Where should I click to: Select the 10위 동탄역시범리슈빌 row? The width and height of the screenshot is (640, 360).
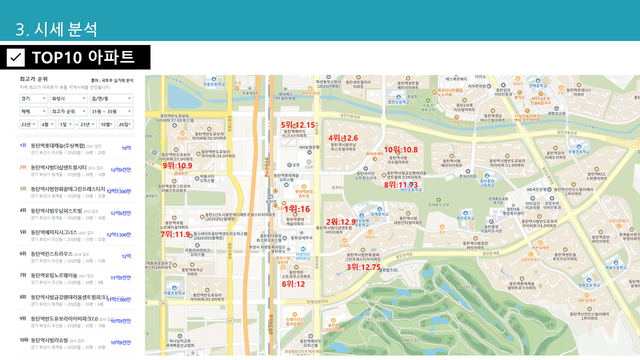coord(76,343)
